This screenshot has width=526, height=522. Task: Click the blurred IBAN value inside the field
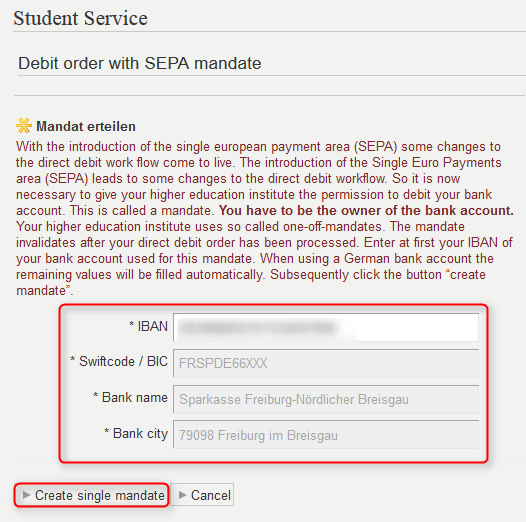pyautogui.click(x=257, y=327)
